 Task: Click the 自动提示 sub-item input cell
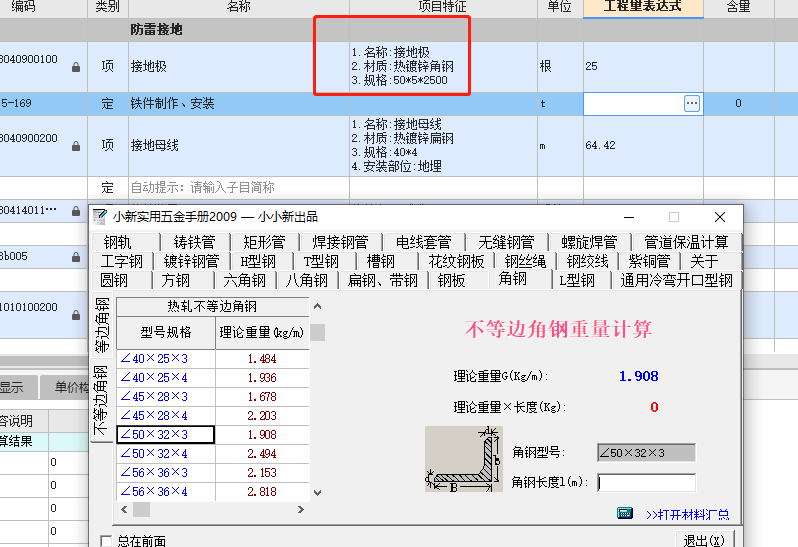point(239,187)
